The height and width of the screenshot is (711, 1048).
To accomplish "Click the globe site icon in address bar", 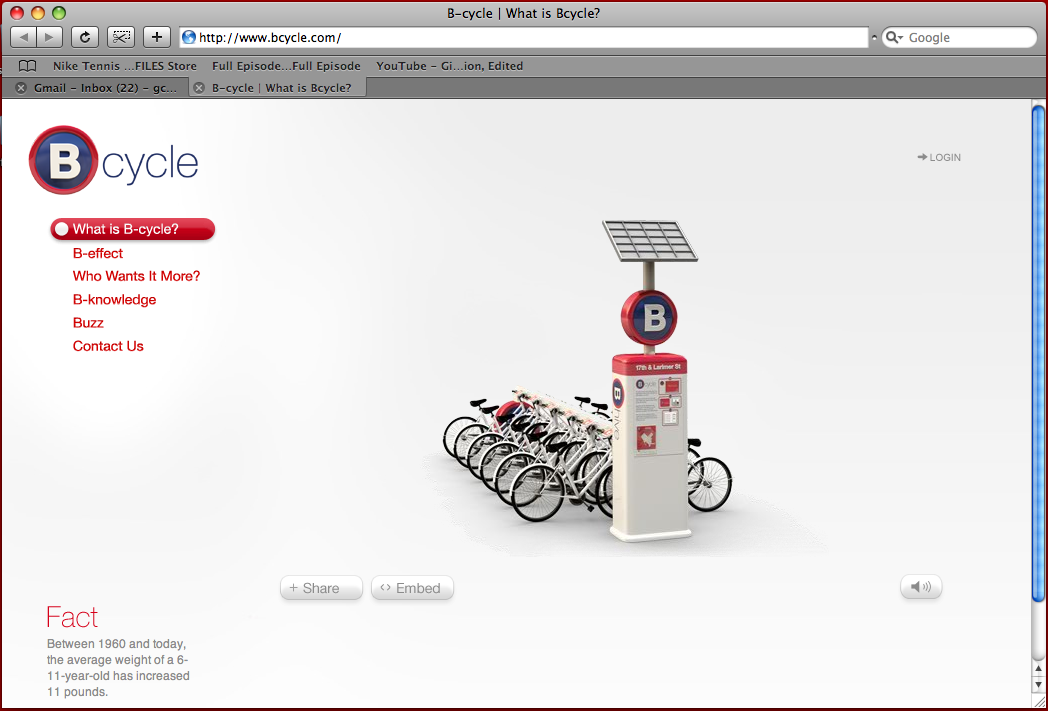I will pos(189,37).
